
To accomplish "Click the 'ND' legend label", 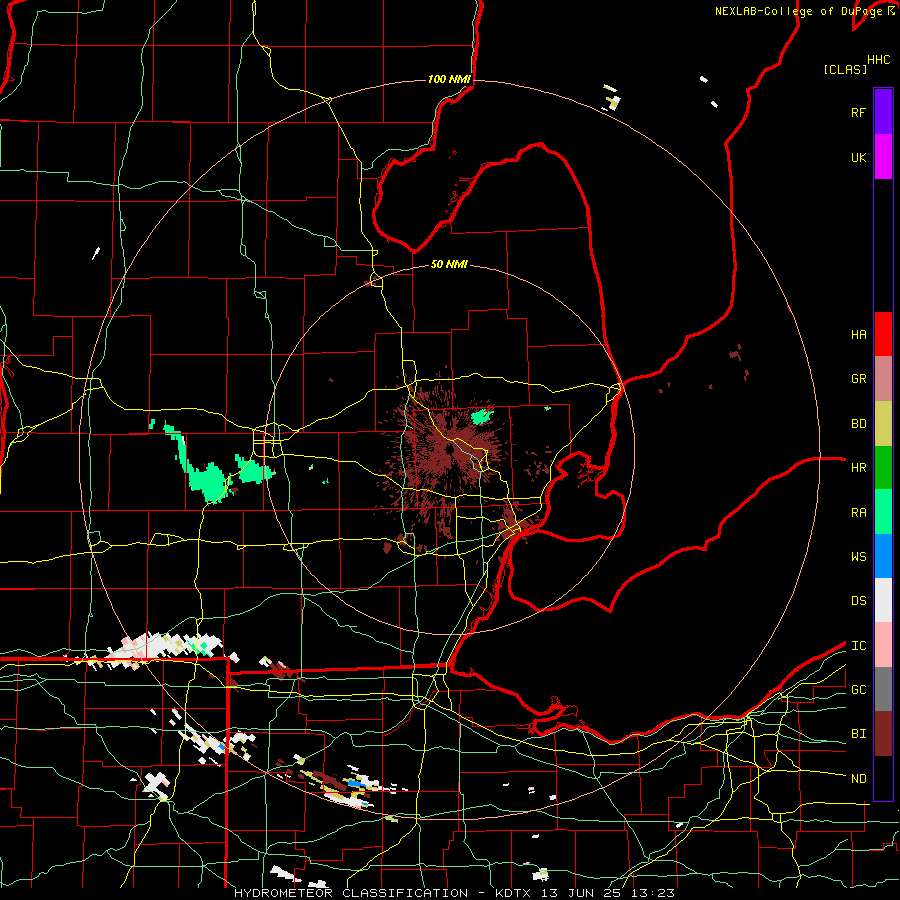I will (x=858, y=779).
